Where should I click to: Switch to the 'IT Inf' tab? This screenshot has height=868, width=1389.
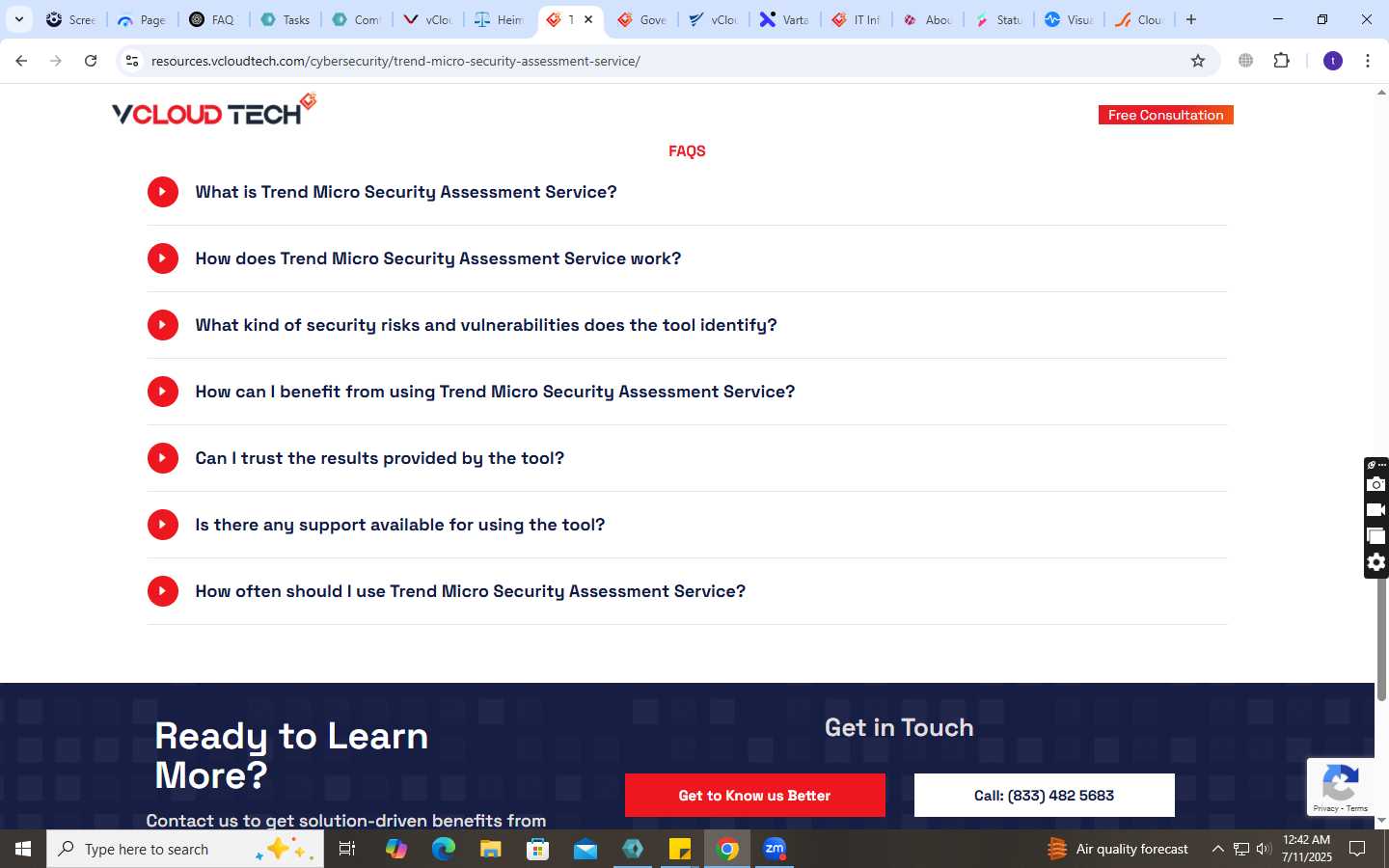[x=856, y=19]
